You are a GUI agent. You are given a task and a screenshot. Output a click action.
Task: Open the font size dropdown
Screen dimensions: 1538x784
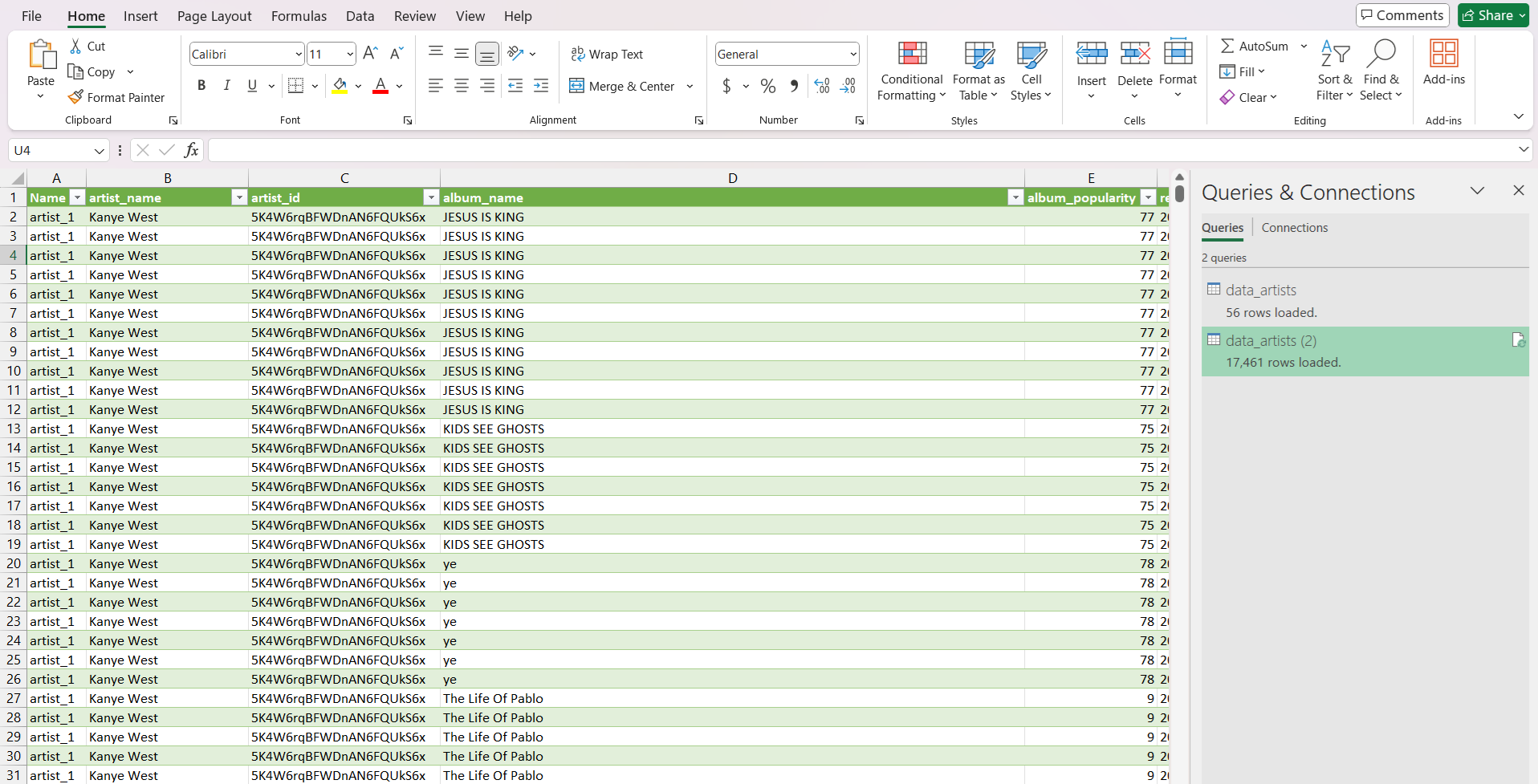tap(350, 55)
